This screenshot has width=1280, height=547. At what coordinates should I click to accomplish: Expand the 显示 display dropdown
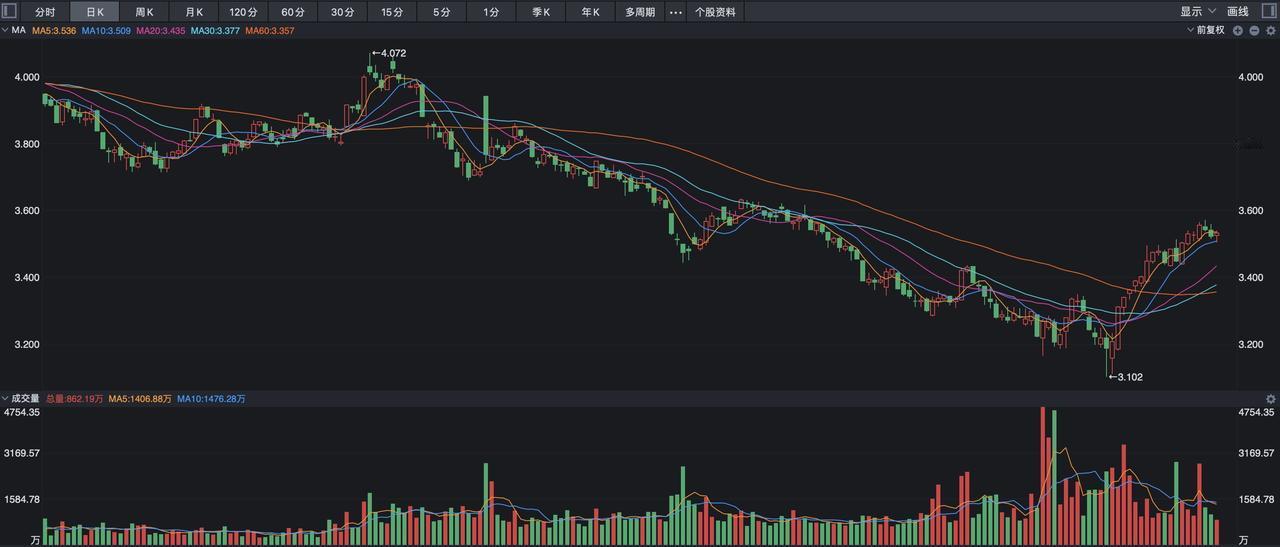coord(1198,12)
